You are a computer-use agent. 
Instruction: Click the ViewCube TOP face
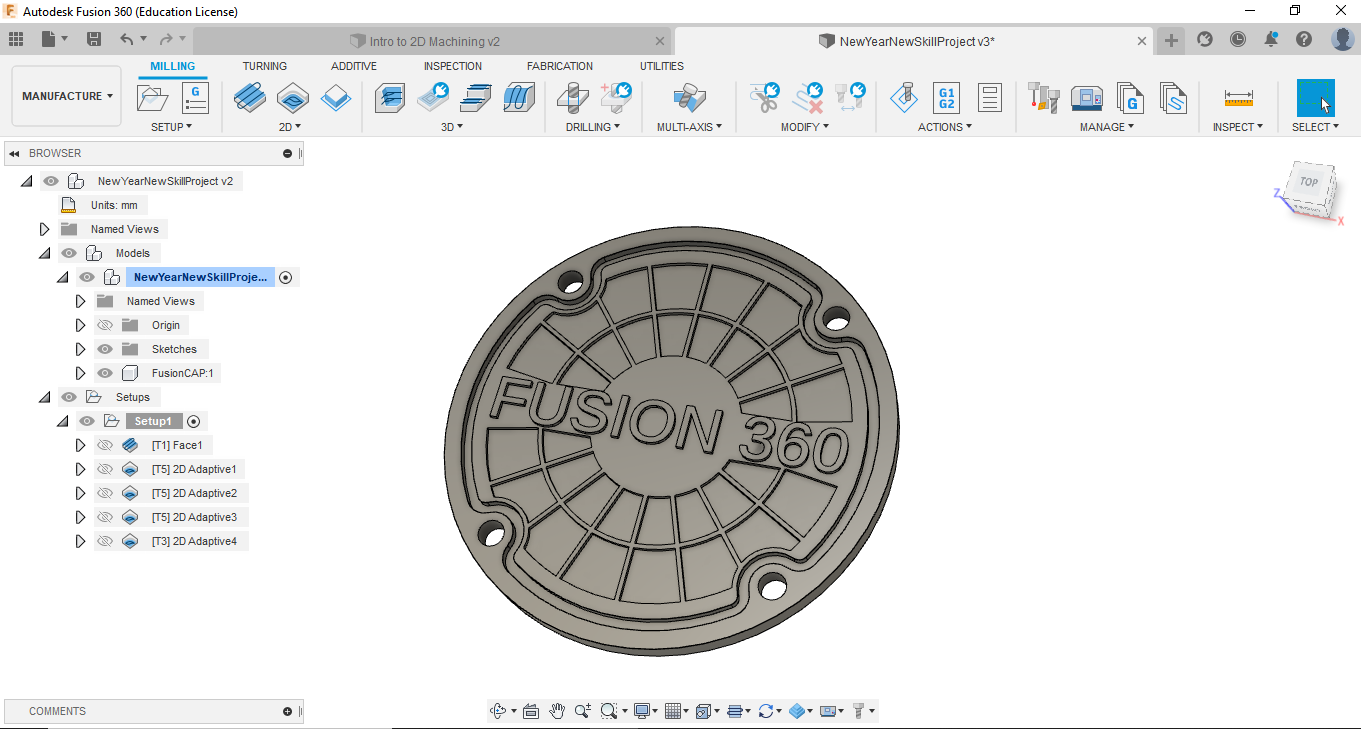coord(1308,183)
